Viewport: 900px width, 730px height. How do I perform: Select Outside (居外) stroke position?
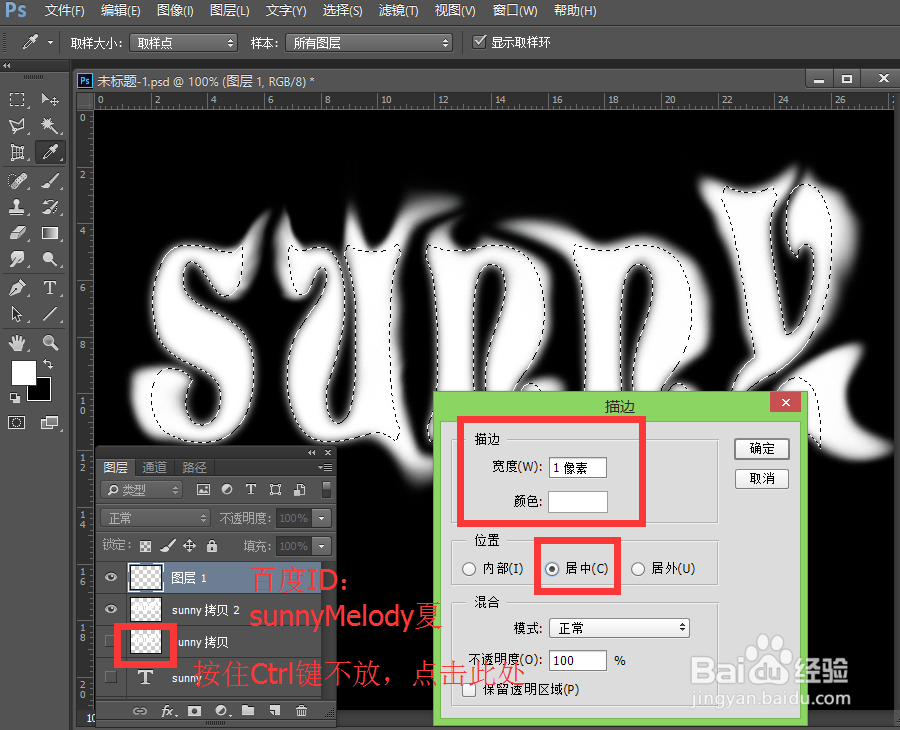point(638,569)
